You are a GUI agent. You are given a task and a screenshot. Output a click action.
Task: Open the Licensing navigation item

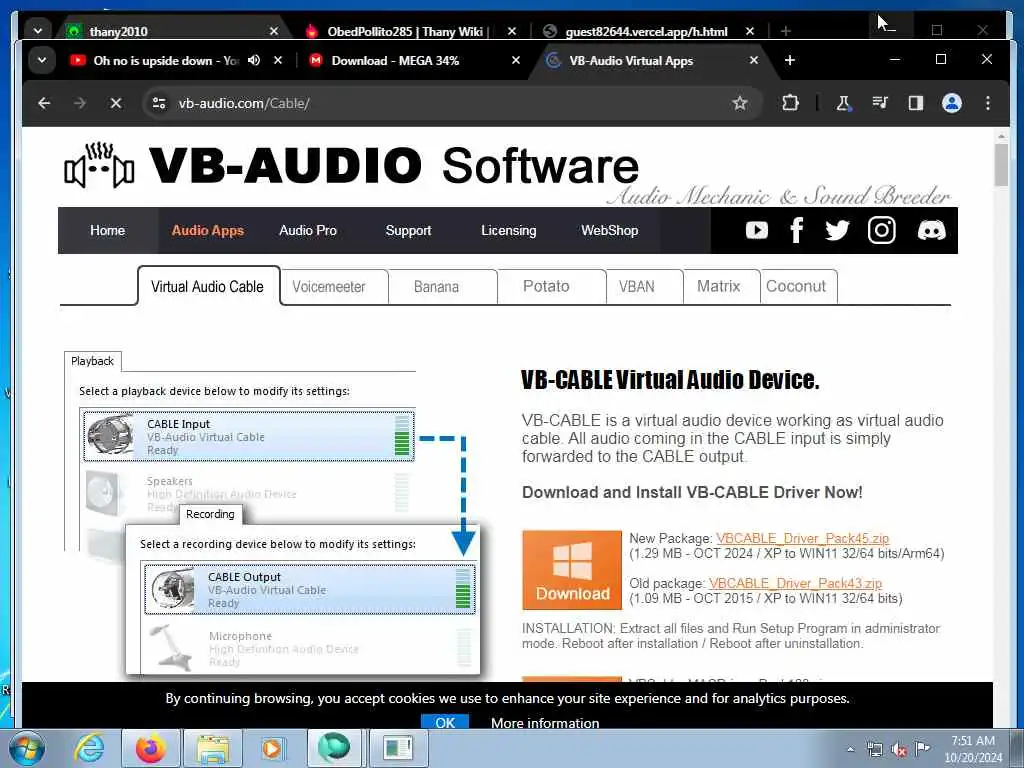pos(509,230)
